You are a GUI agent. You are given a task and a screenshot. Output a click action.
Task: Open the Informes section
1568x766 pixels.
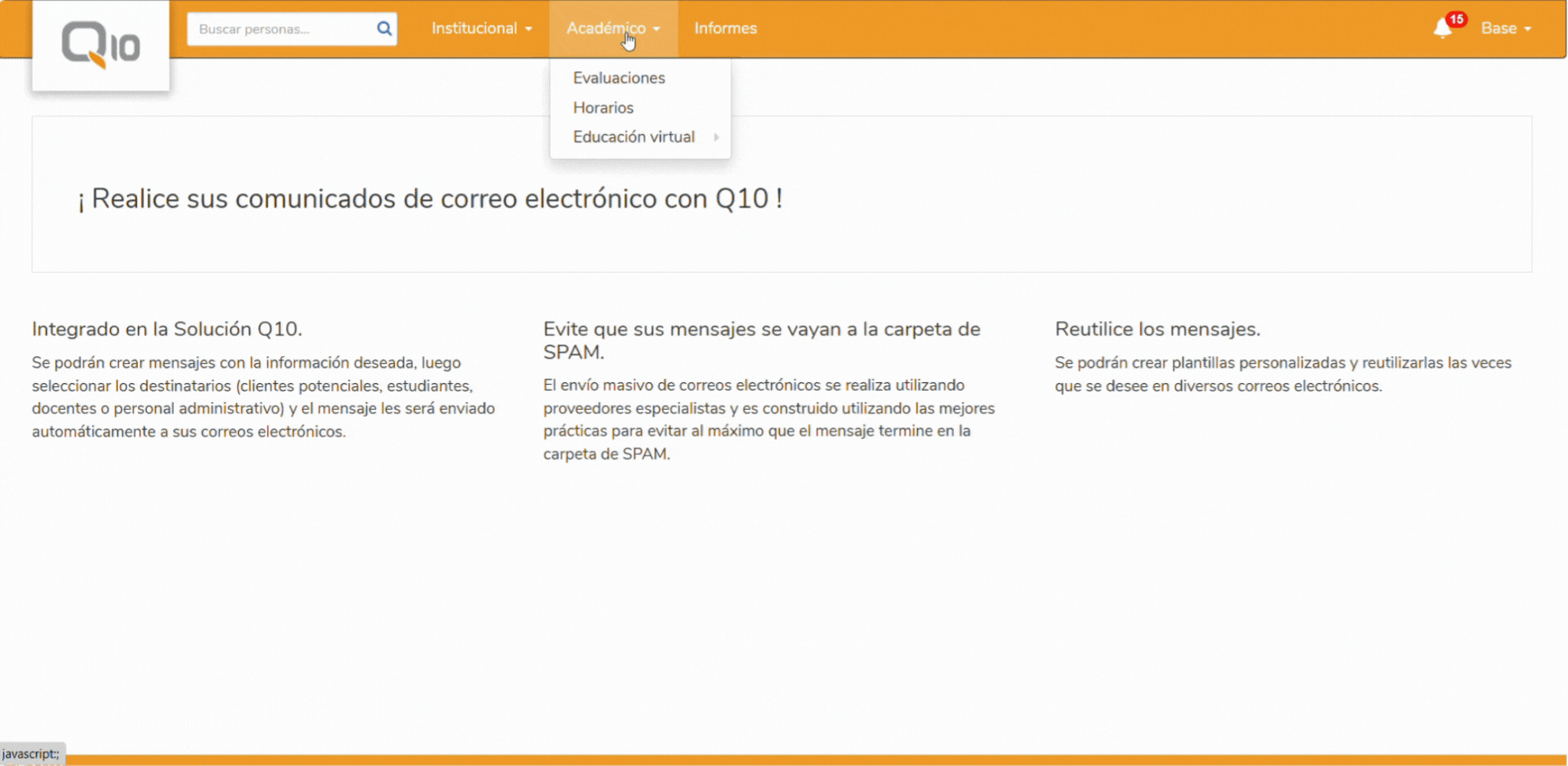(x=725, y=28)
